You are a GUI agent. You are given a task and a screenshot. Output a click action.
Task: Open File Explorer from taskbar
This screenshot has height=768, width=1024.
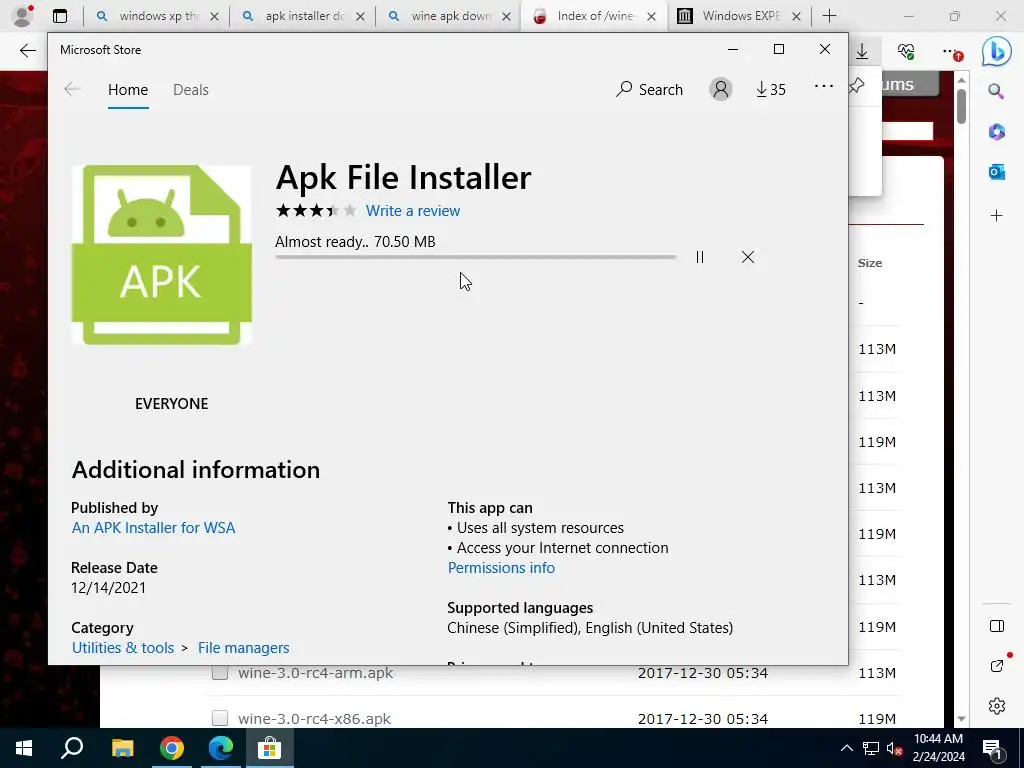pyautogui.click(x=122, y=748)
